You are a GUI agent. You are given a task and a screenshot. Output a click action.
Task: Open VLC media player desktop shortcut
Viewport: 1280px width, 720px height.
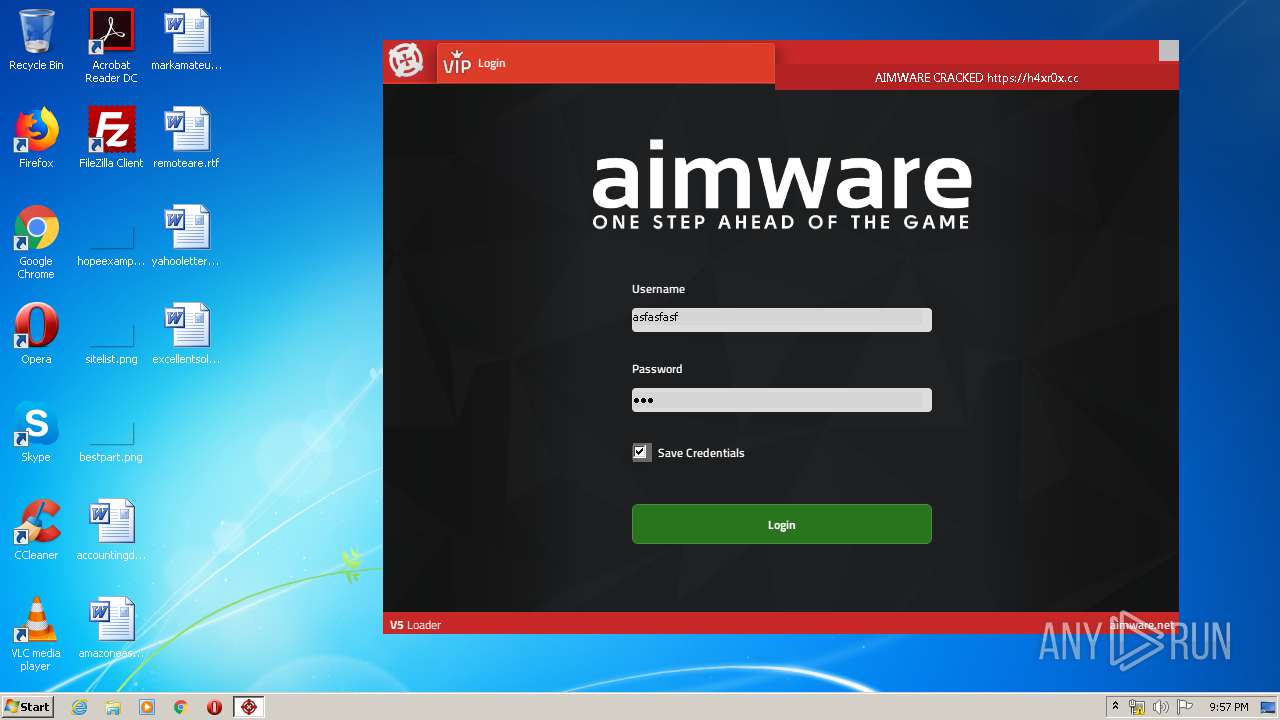pos(36,634)
